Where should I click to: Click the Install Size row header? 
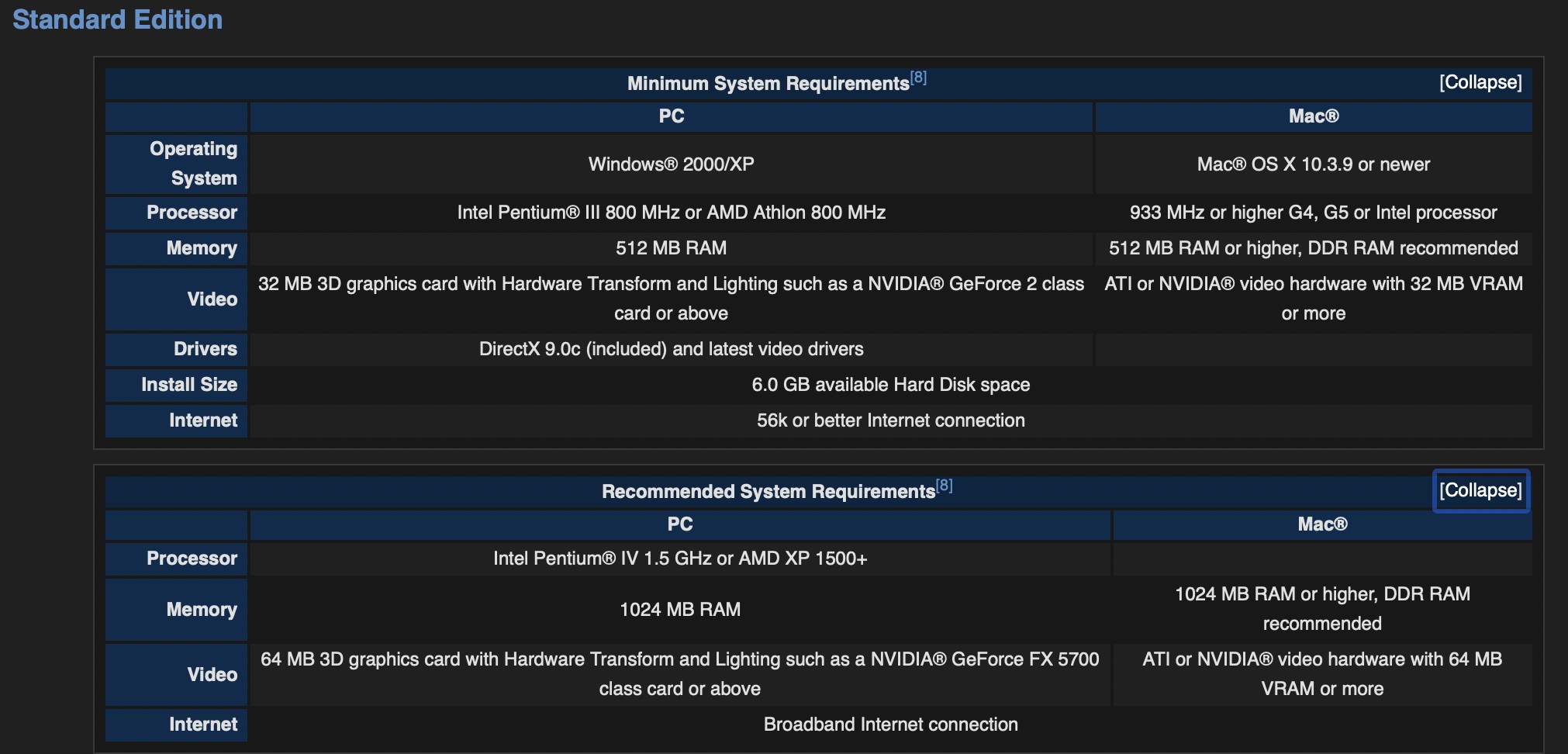[188, 385]
